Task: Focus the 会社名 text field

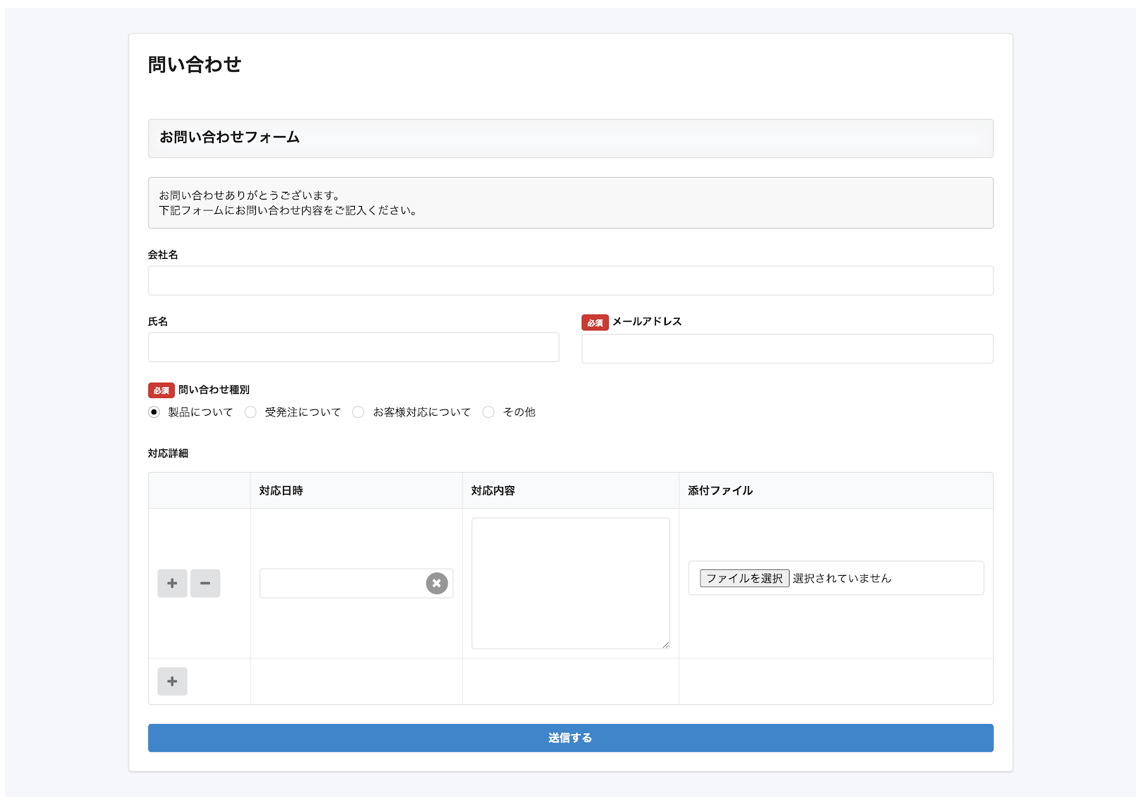Action: coord(570,281)
